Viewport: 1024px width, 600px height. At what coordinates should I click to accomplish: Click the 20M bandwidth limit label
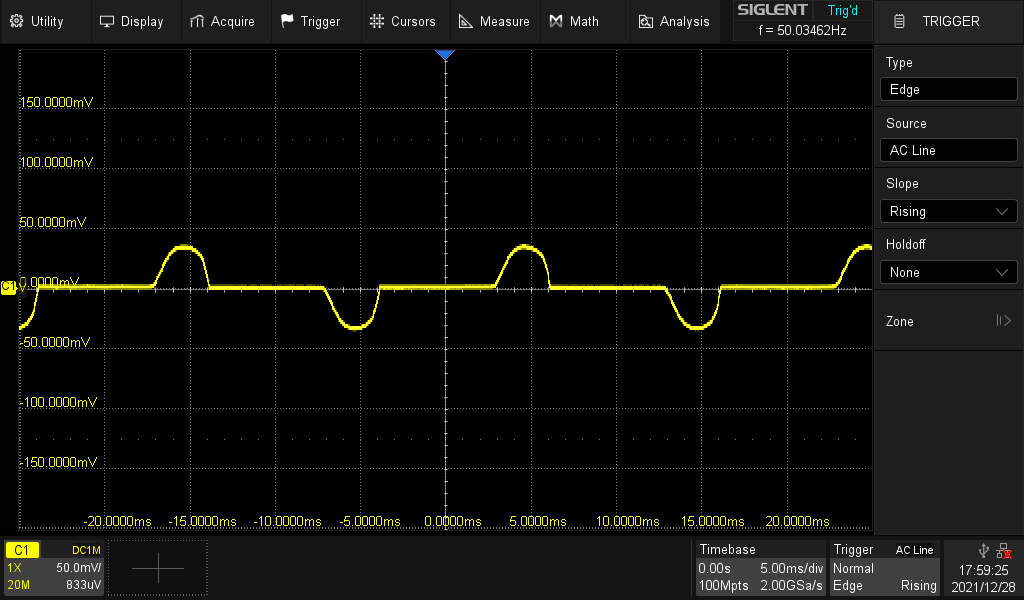click(x=18, y=585)
